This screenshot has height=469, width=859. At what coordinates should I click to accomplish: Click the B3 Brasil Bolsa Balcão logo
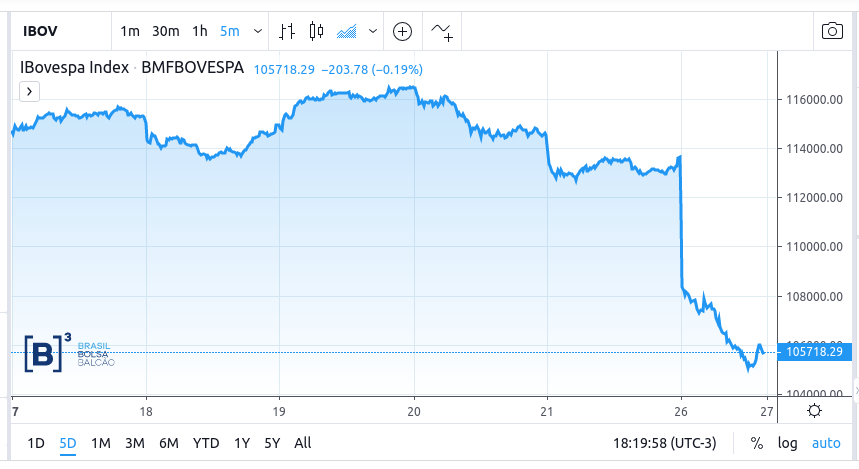point(68,352)
